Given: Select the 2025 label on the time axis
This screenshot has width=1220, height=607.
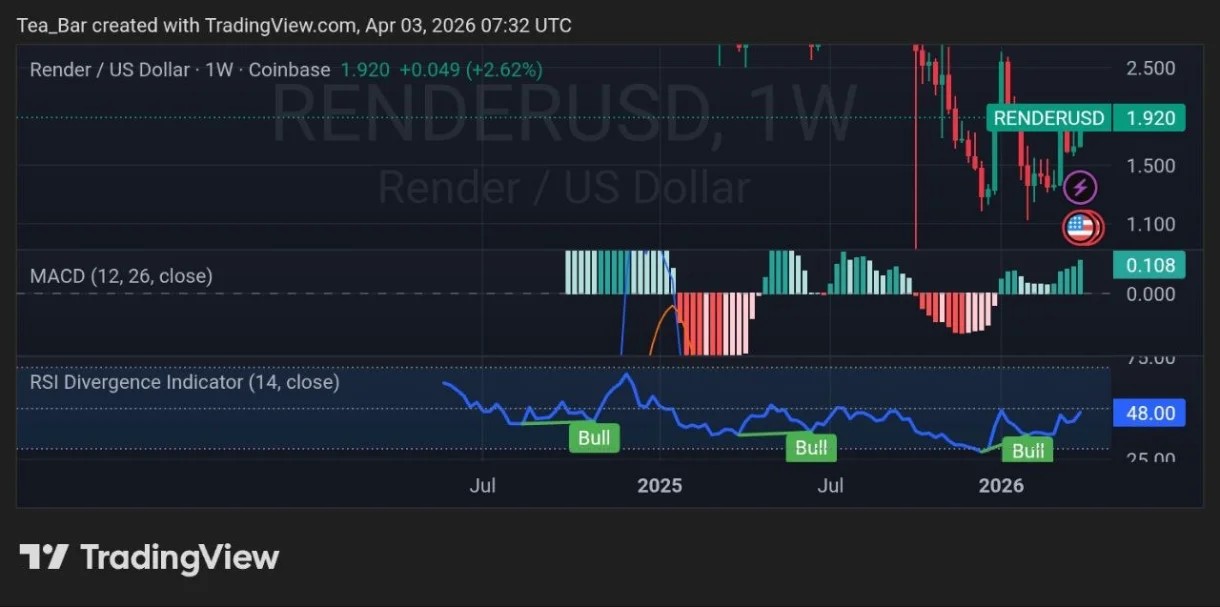Looking at the screenshot, I should (659, 485).
